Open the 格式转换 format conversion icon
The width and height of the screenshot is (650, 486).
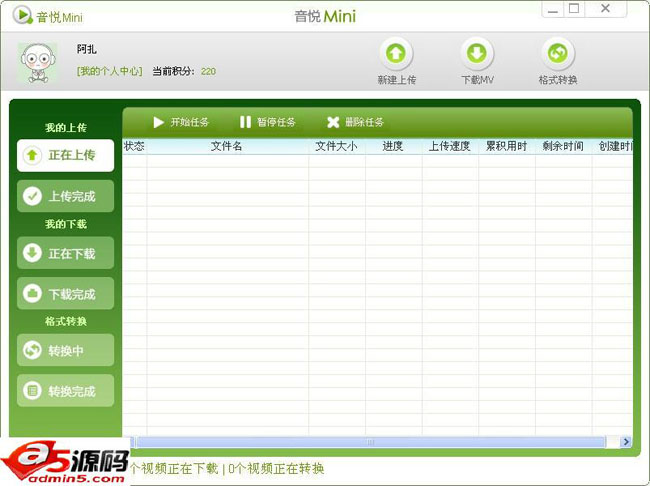click(x=557, y=54)
